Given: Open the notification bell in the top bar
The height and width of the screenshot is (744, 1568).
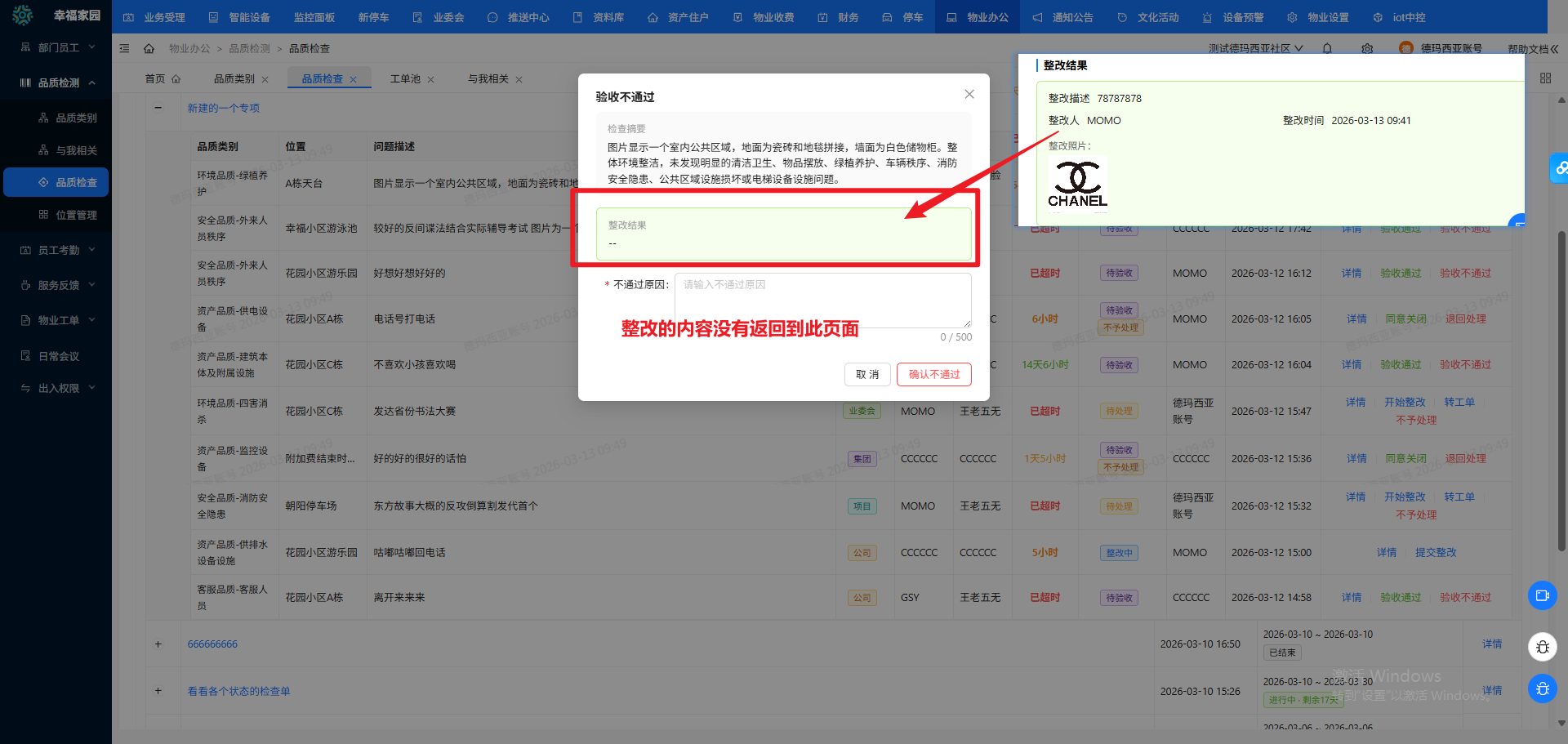Looking at the screenshot, I should [x=1327, y=48].
